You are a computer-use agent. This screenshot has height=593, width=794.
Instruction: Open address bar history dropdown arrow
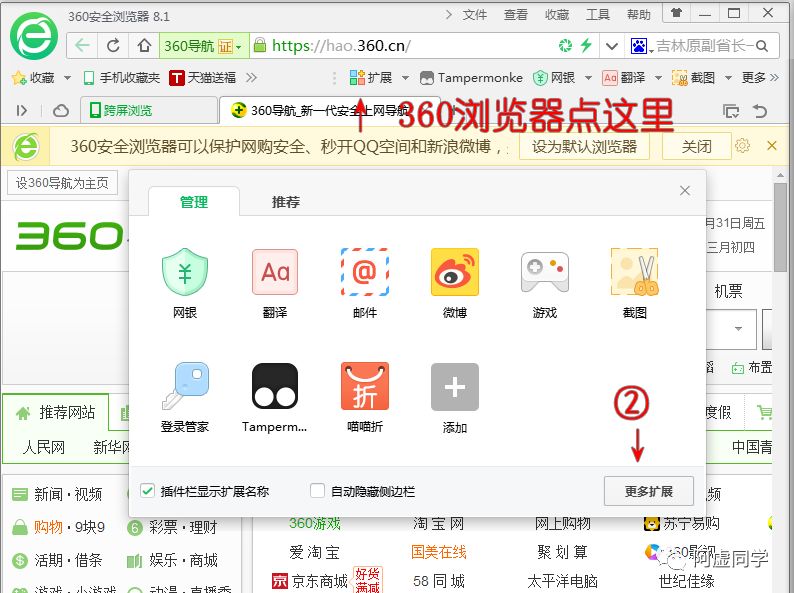tap(612, 46)
